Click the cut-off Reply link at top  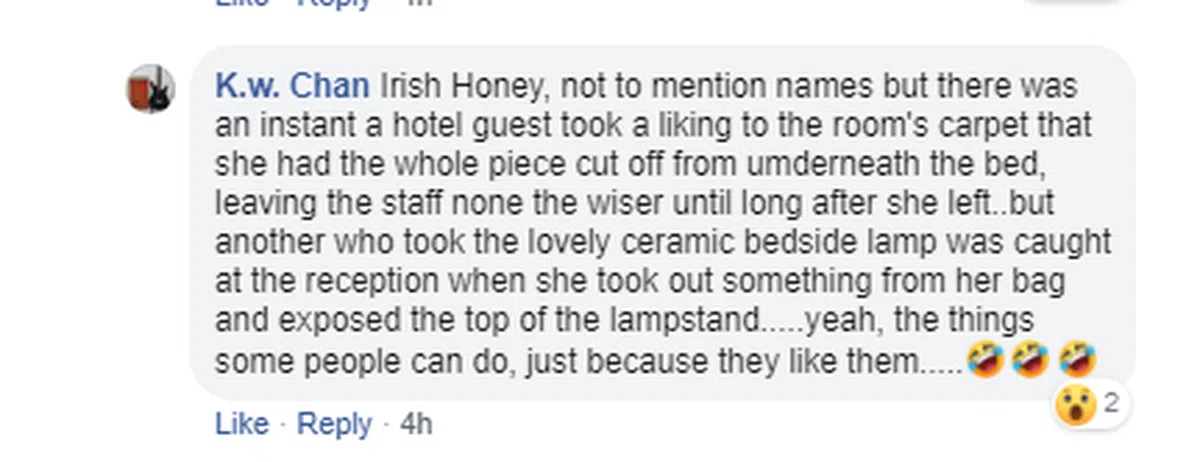[334, 3]
